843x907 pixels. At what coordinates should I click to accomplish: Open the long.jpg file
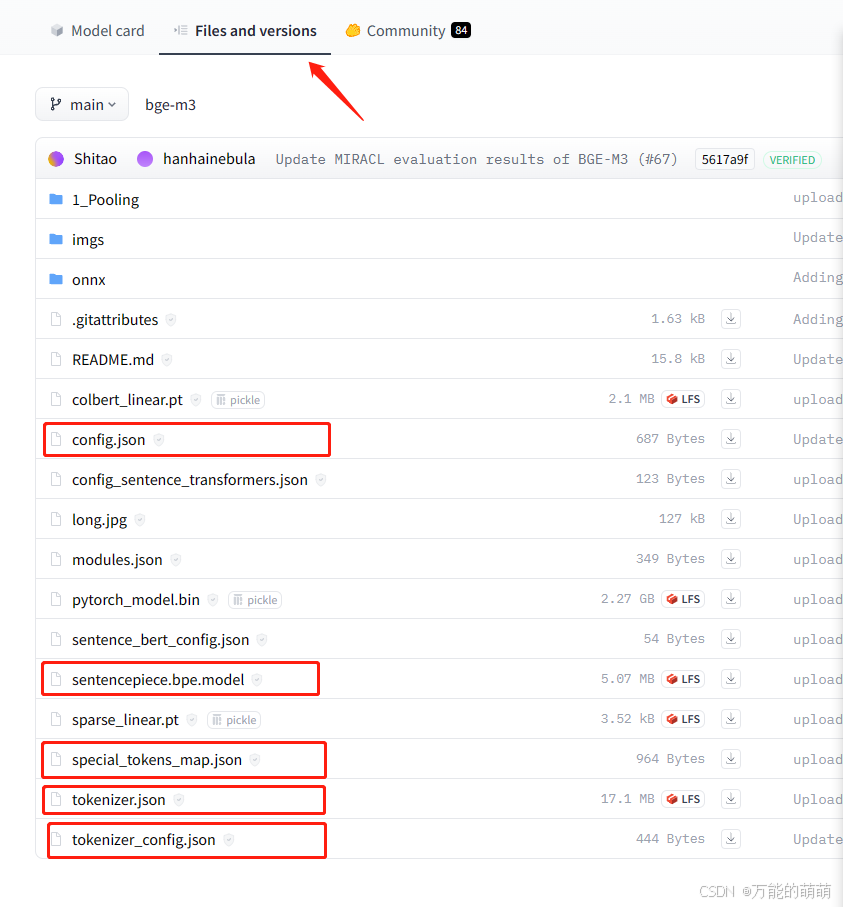point(100,520)
